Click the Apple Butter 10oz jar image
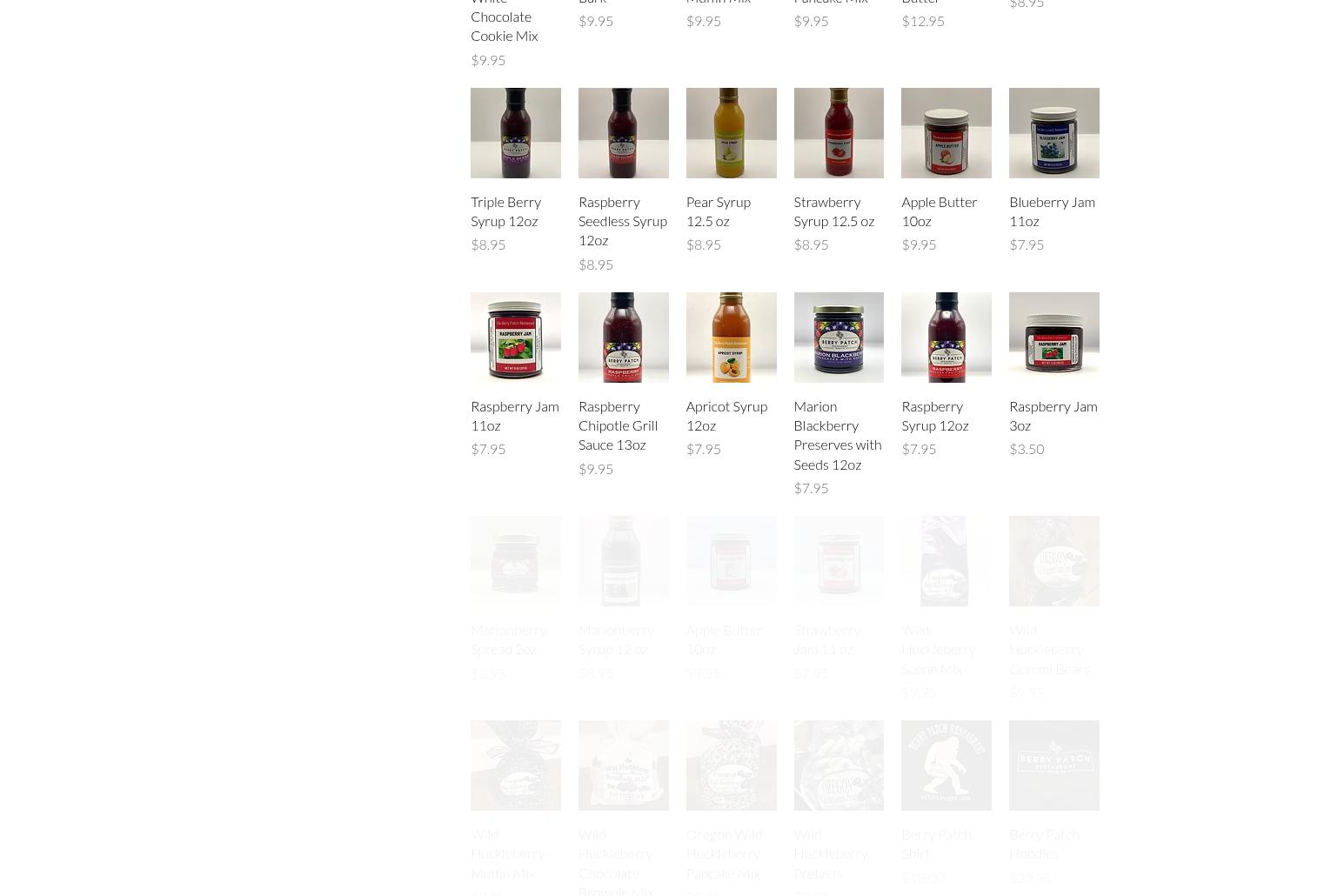This screenshot has width=1331, height=896. [946, 132]
